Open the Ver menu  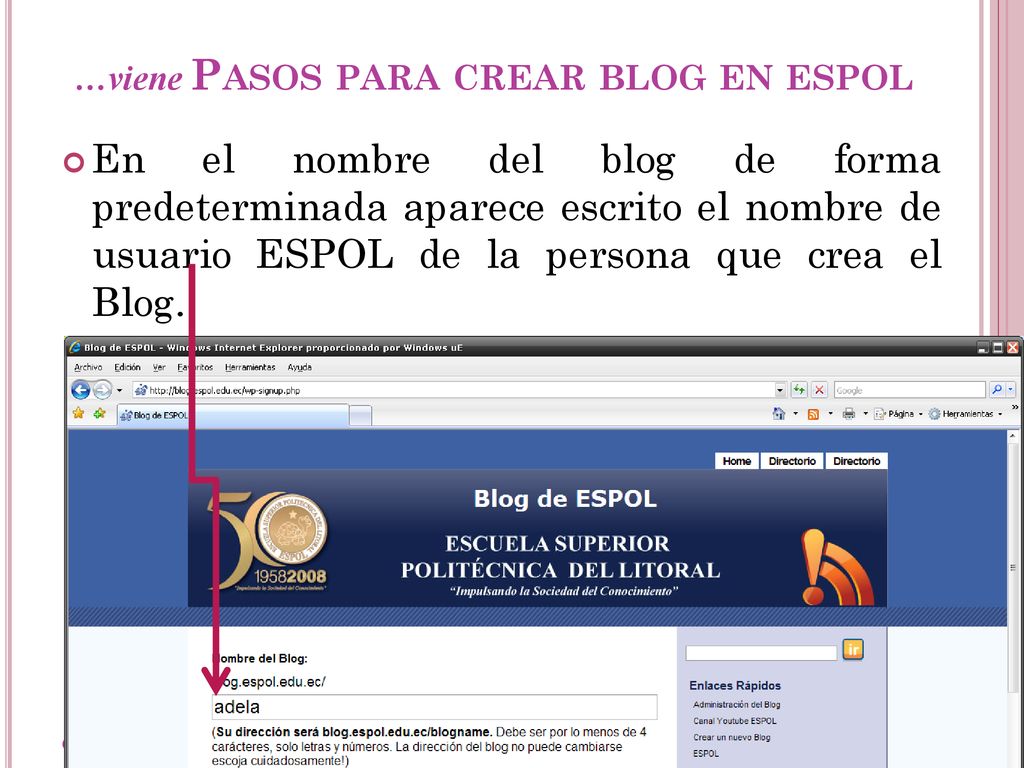[x=159, y=367]
